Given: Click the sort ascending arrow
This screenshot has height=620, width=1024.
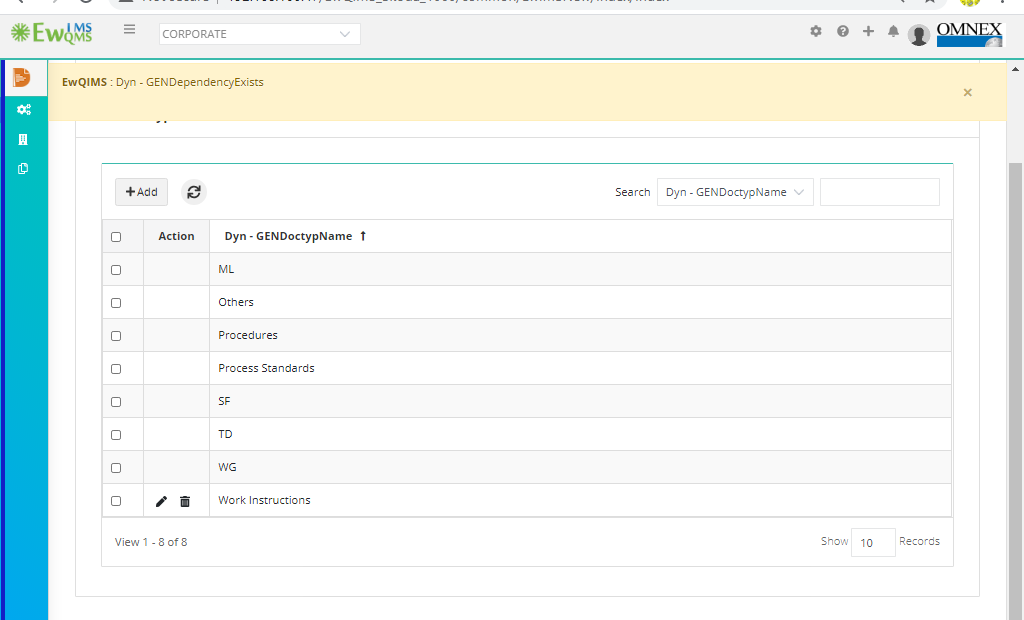Looking at the screenshot, I should tap(363, 236).
